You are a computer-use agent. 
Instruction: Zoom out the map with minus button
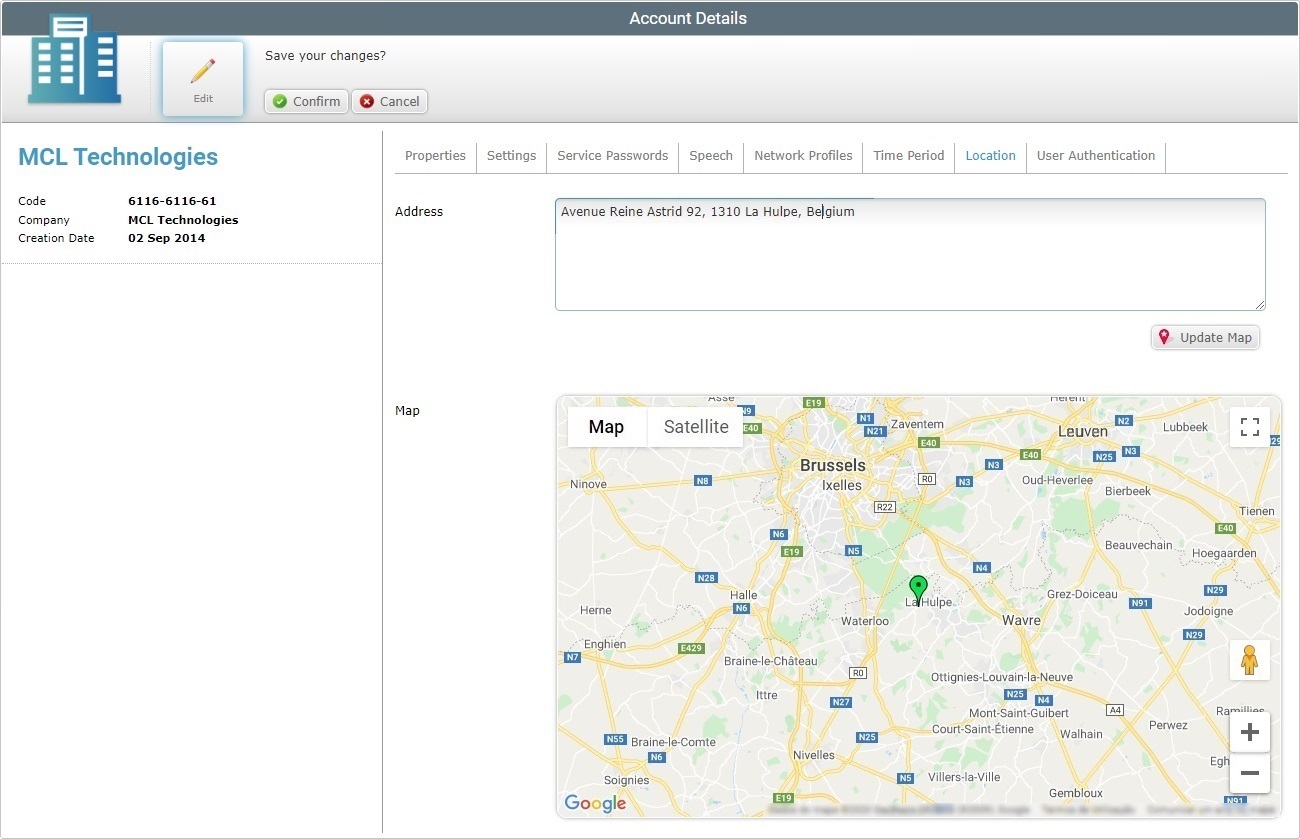click(x=1249, y=773)
